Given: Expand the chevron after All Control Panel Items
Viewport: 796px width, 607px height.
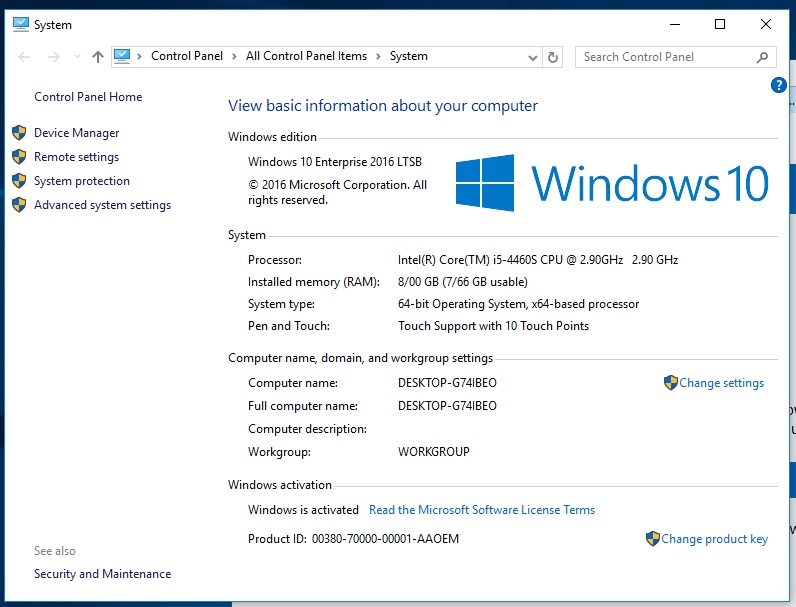Looking at the screenshot, I should click(378, 56).
